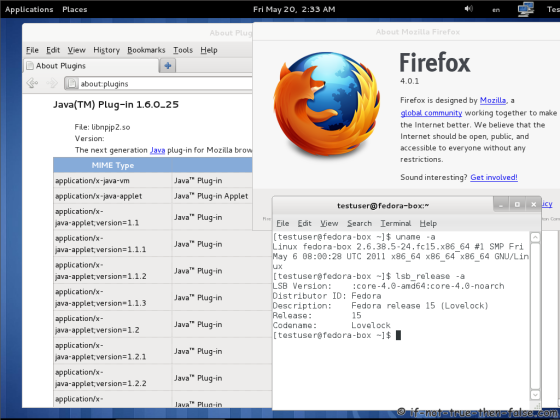Click the Firefox globe logo in About dialog
Screen dimensions: 560x420
click(327, 104)
